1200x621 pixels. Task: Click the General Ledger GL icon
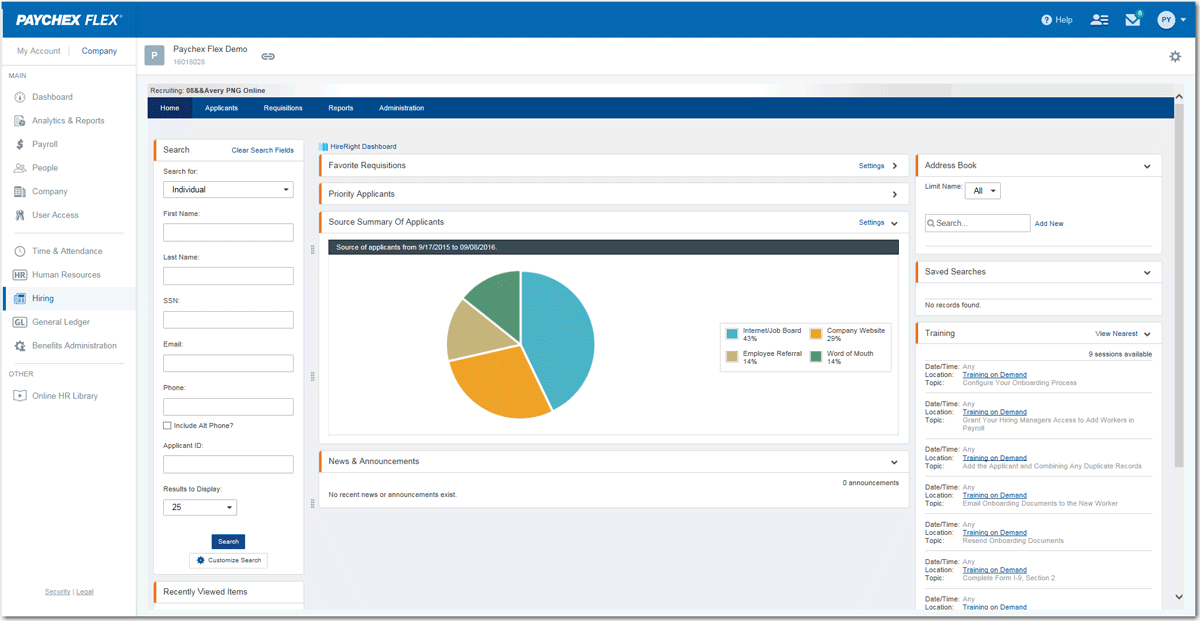click(20, 322)
